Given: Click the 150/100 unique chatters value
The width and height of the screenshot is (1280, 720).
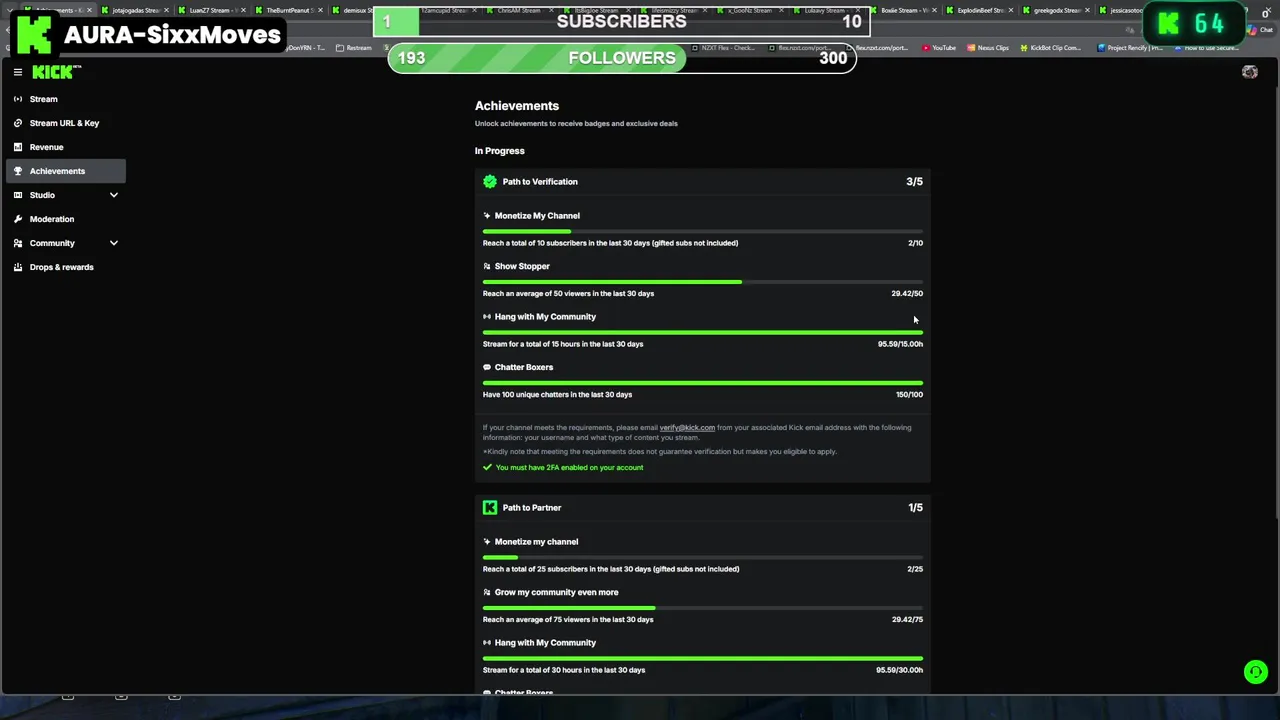Looking at the screenshot, I should point(909,395).
